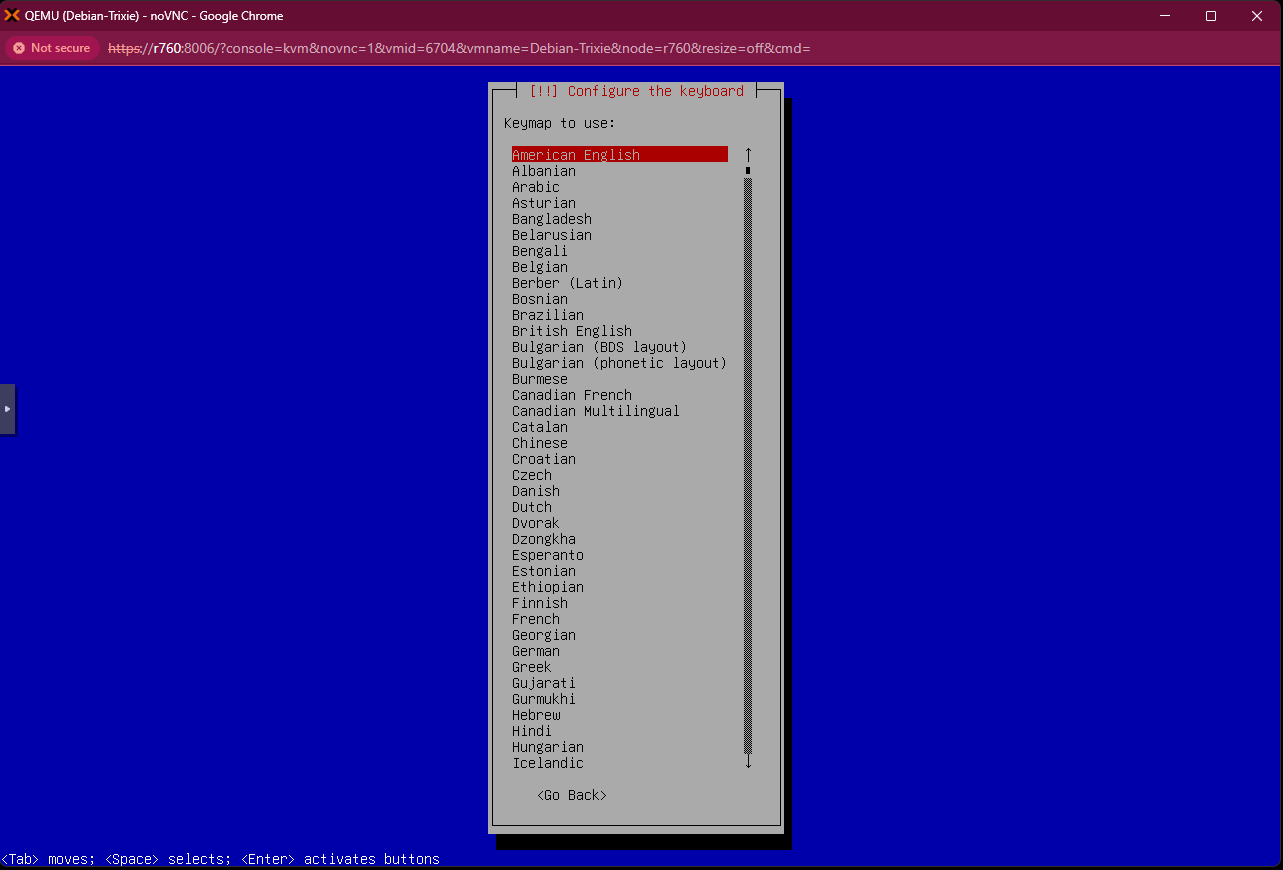Viewport: 1283px width, 870px height.
Task: Pick the Dvorak keyboard layout
Action: [x=534, y=523]
